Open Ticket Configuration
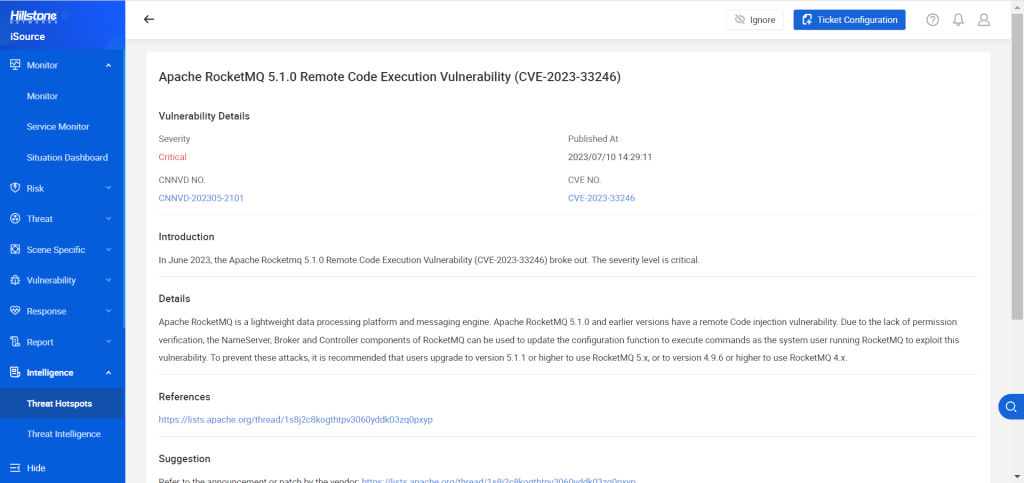 [850, 20]
